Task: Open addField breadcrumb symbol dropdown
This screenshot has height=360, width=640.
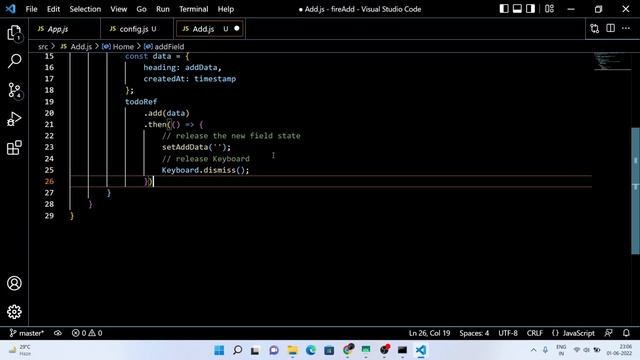Action: coord(164,47)
